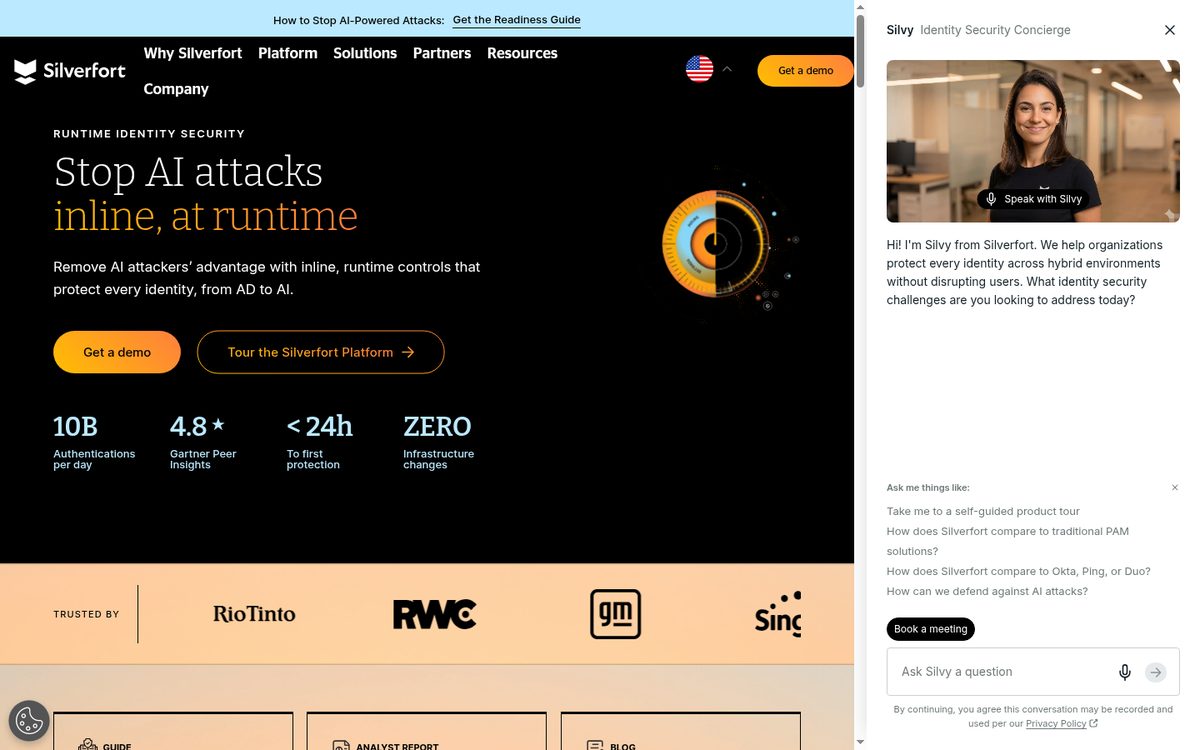Viewport: 1200px width, 750px height.
Task: Click the Blog card icon
Action: (595, 745)
